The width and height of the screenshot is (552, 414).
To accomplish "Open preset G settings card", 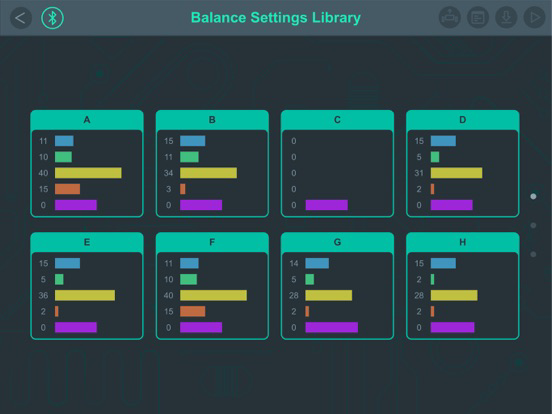I will point(337,286).
